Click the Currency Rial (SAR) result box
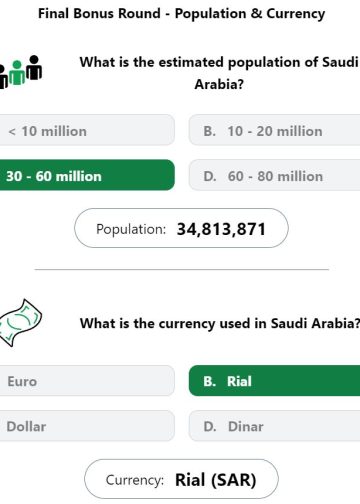Screen dimensions: 360x504 [x=181, y=479]
